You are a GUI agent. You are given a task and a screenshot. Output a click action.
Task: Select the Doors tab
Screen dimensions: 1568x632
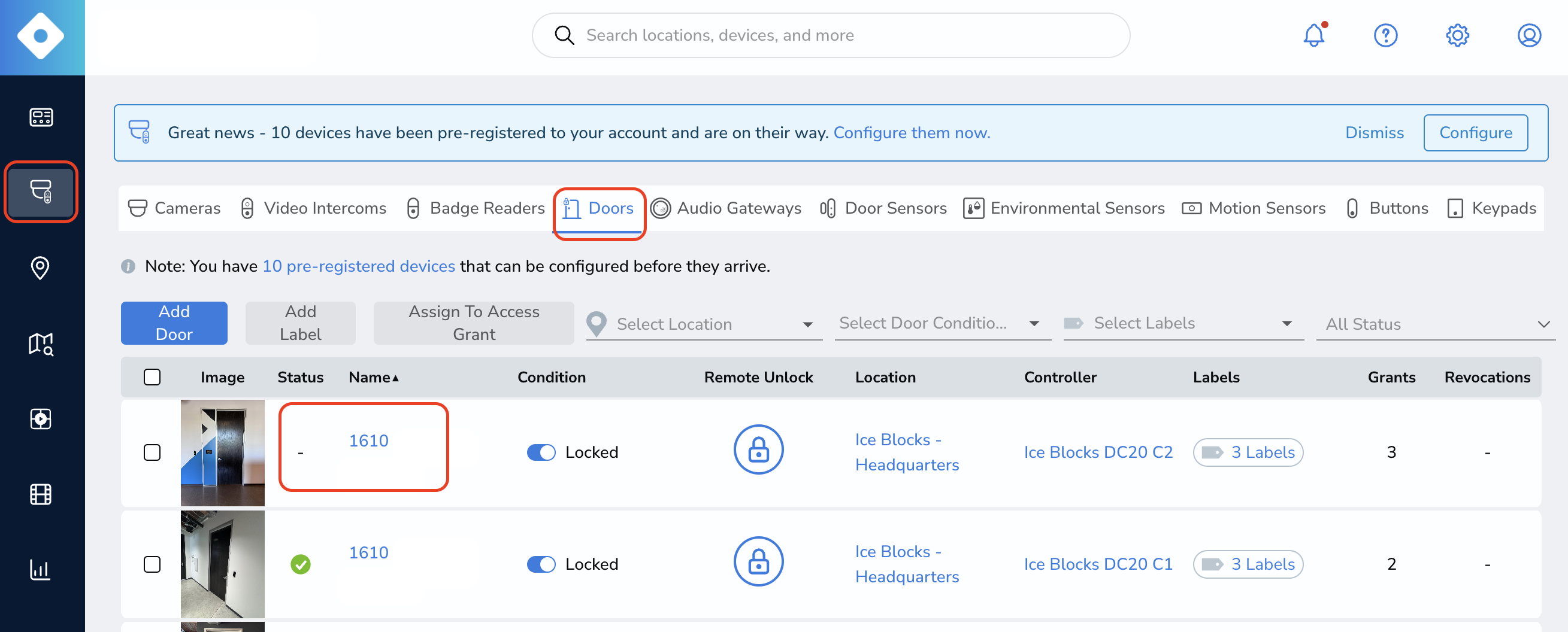point(598,208)
